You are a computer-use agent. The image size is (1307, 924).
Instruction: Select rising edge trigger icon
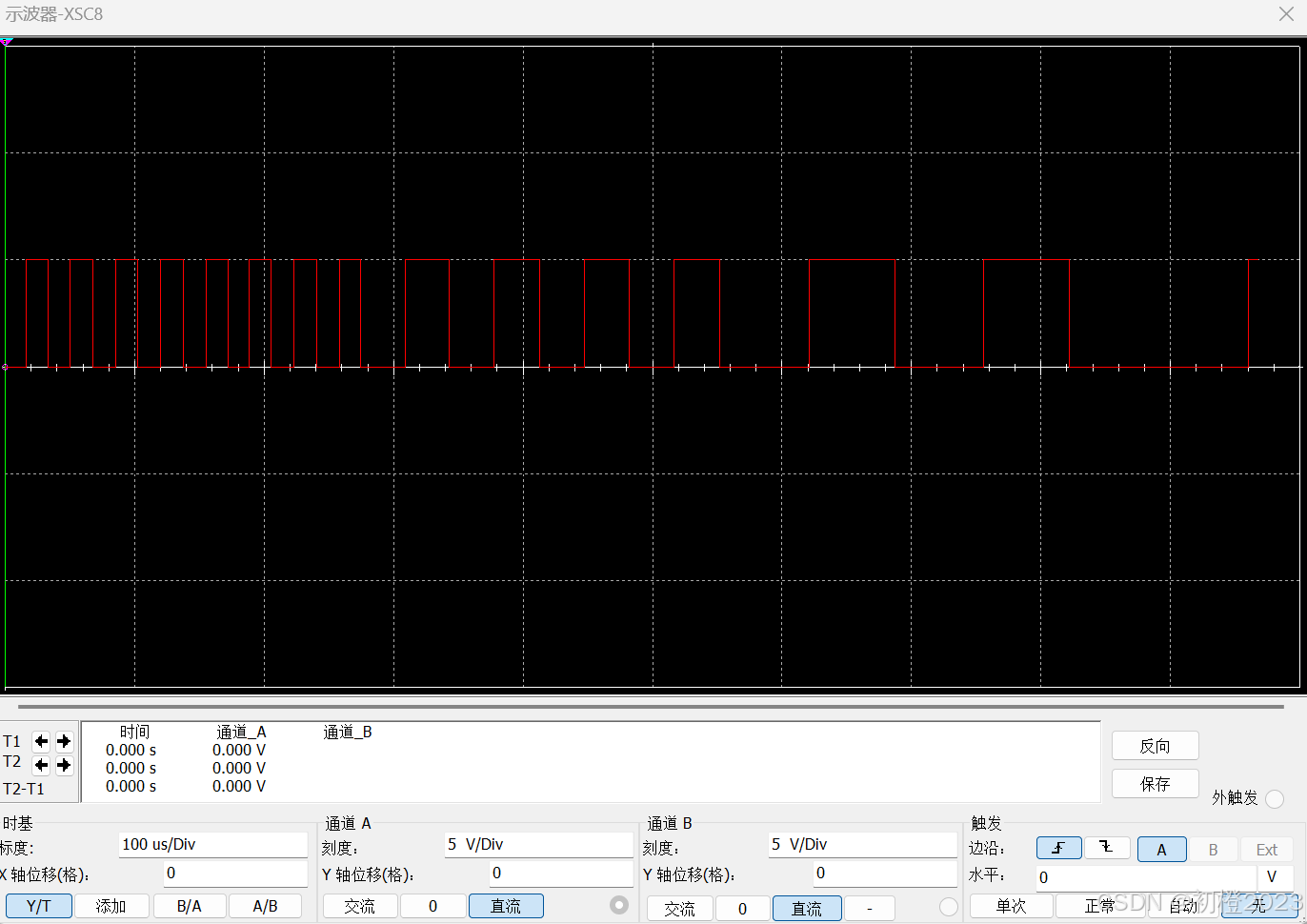pos(1058,848)
